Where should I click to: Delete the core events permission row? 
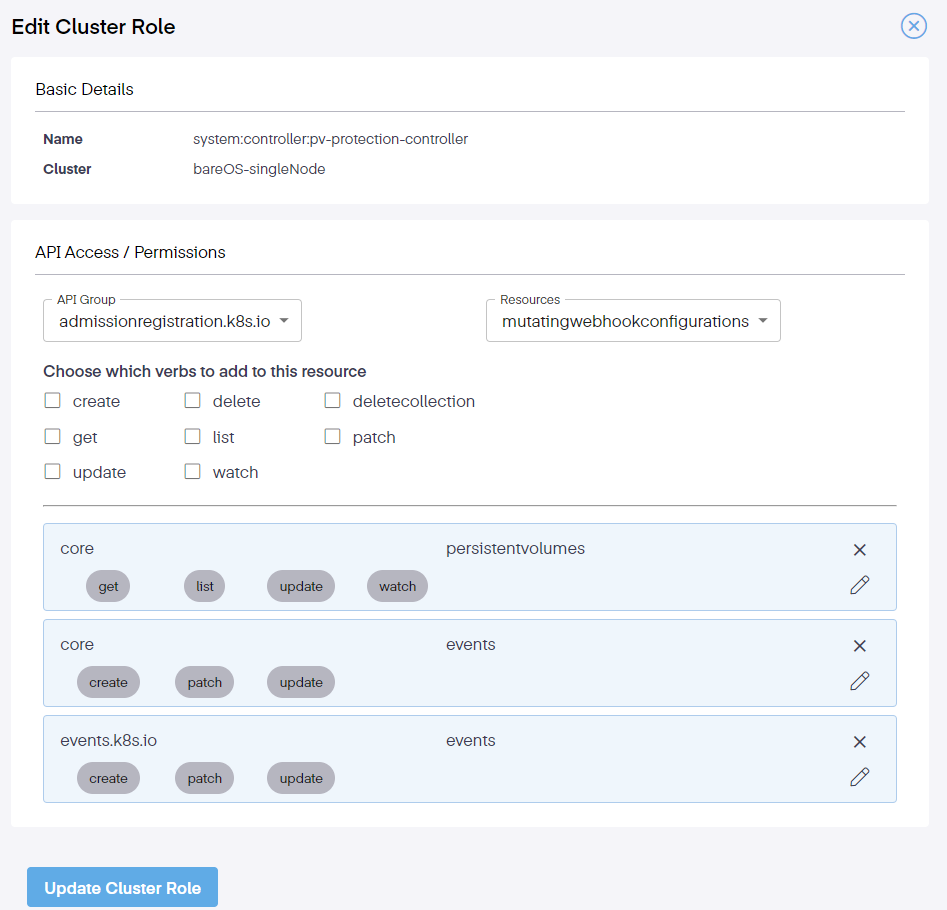pos(859,646)
